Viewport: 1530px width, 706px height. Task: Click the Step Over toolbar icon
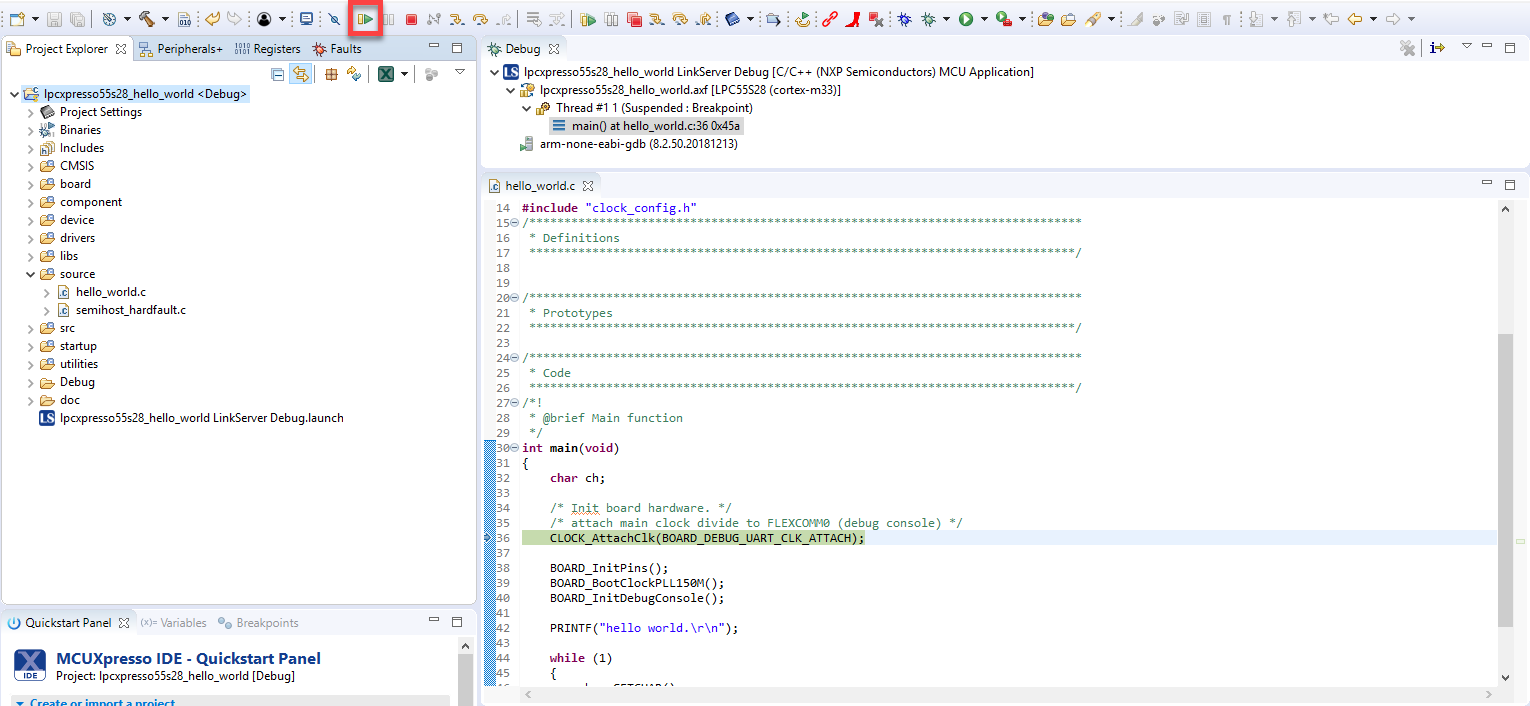click(480, 19)
